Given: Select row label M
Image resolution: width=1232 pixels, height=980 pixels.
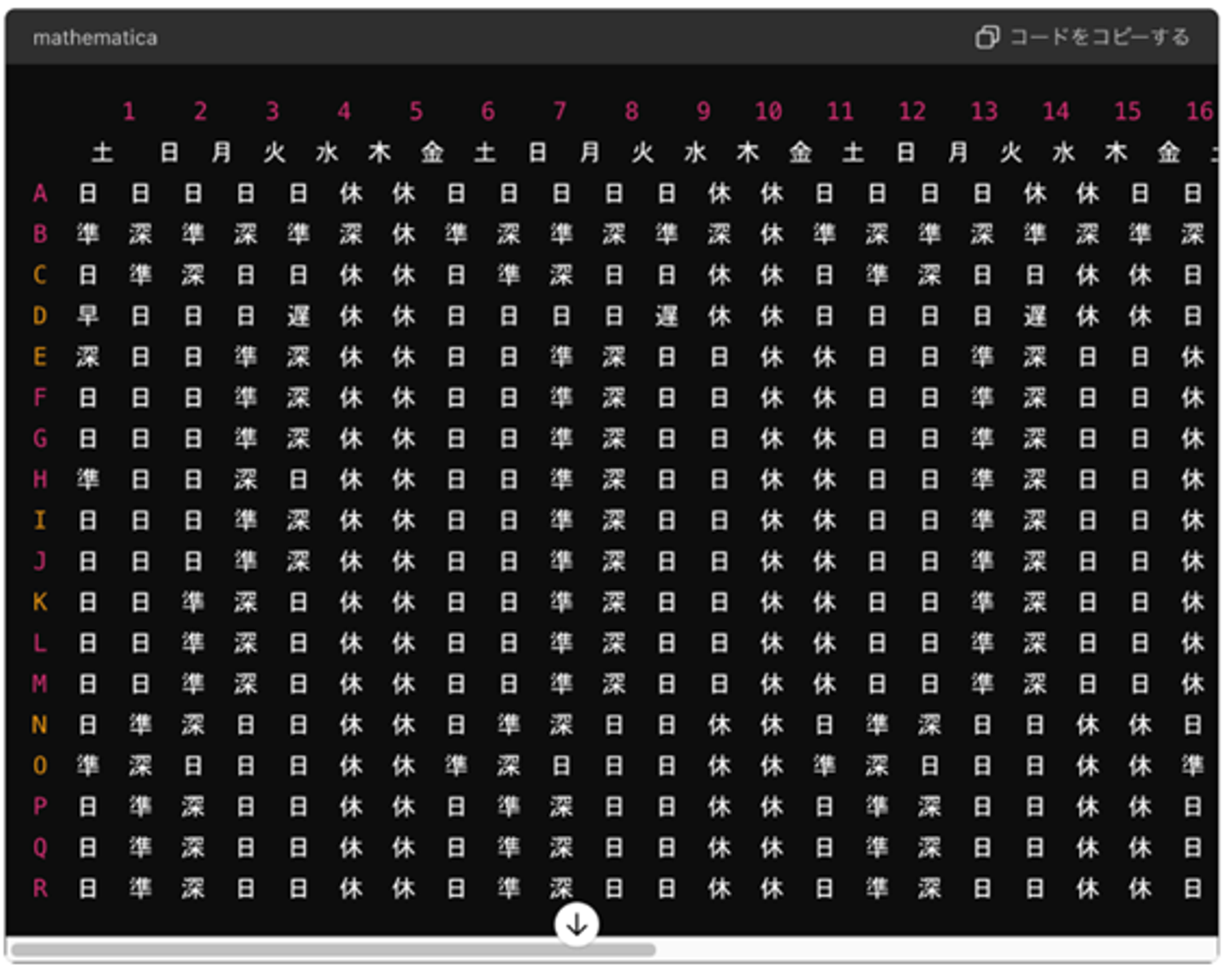Looking at the screenshot, I should tap(39, 684).
